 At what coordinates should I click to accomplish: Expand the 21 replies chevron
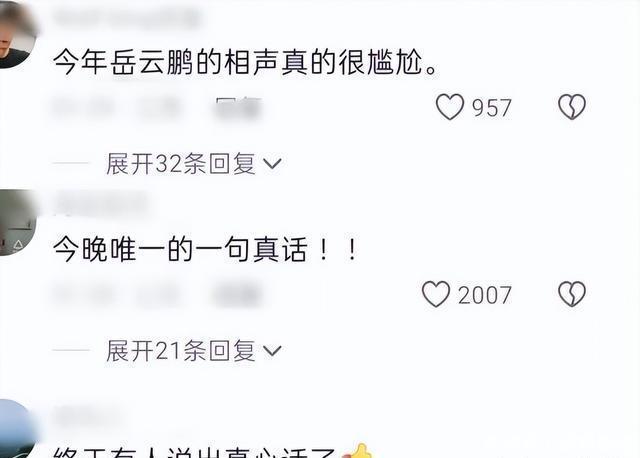[x=272, y=351]
